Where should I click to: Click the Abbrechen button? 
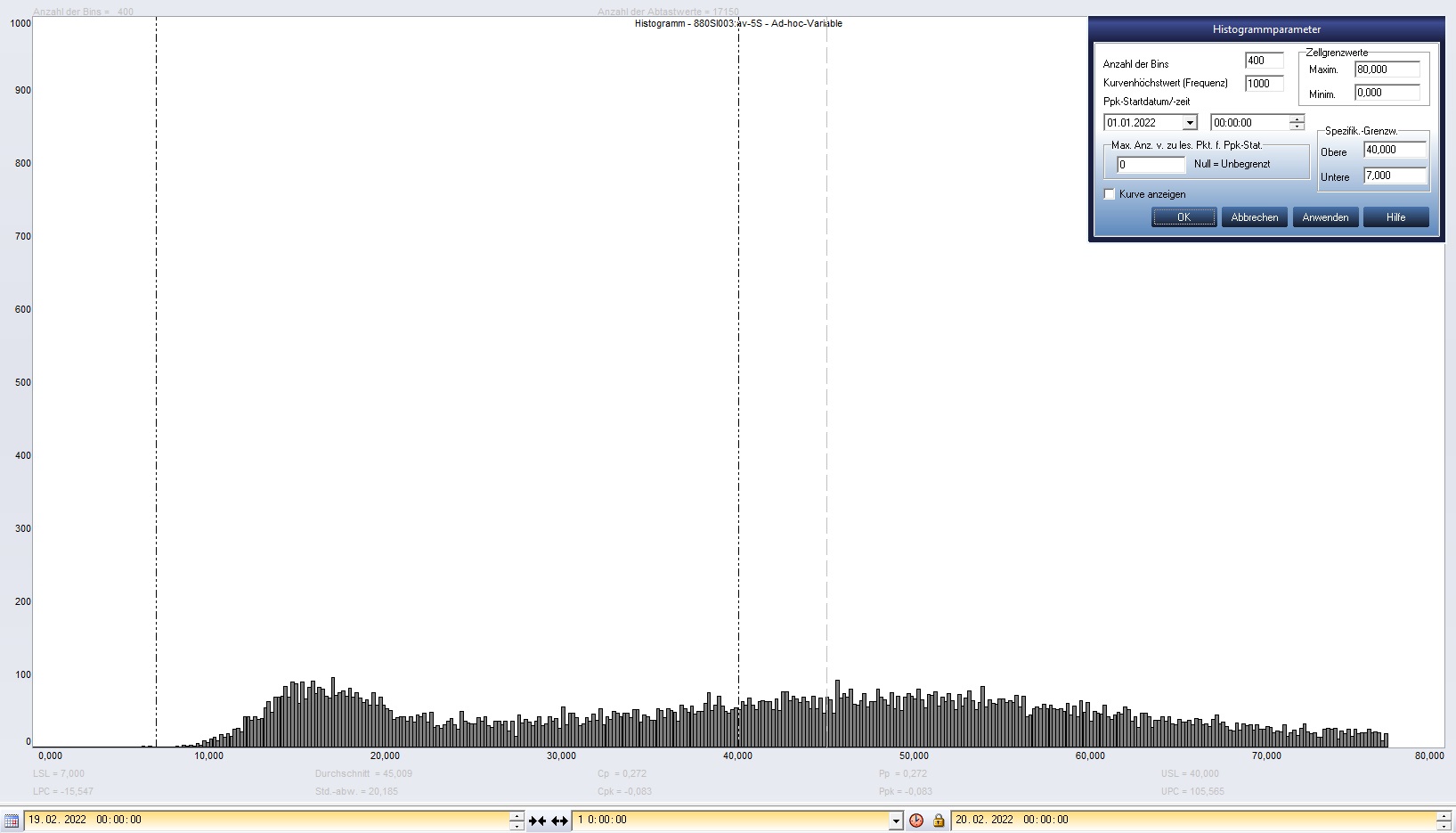(x=1254, y=217)
